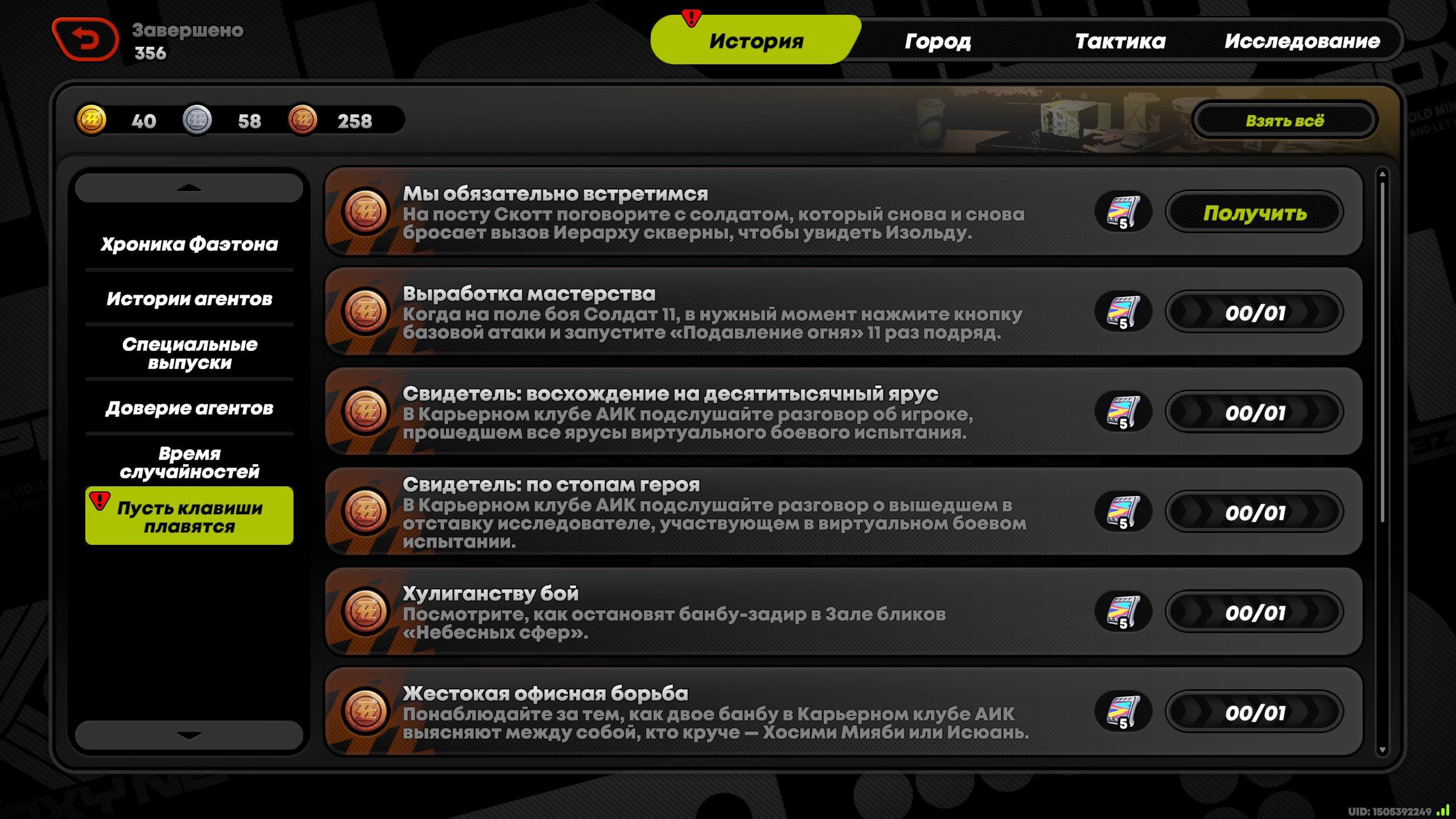The height and width of the screenshot is (819, 1456).
Task: Click film reward icon for «Мы обязательно встретимся»
Action: click(x=1123, y=212)
